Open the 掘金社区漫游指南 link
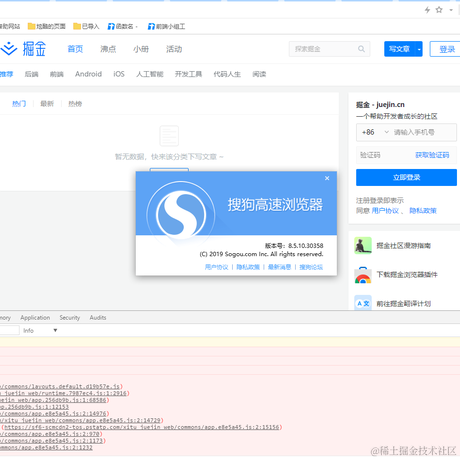460x460 pixels. pos(403,246)
